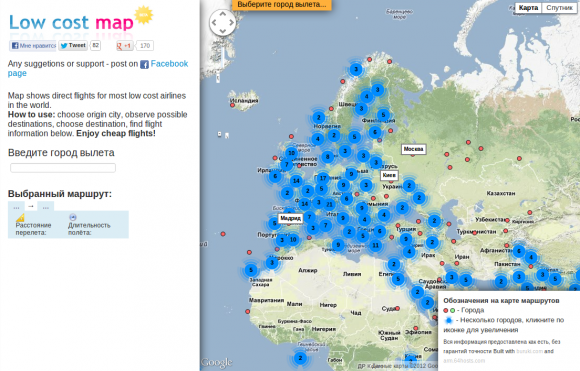
Task: Focus the Введите город вылета input field
Action: [x=63, y=168]
